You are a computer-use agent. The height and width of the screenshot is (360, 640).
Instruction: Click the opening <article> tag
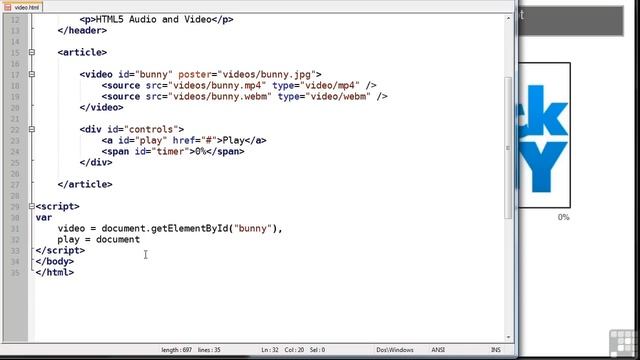[x=82, y=52]
